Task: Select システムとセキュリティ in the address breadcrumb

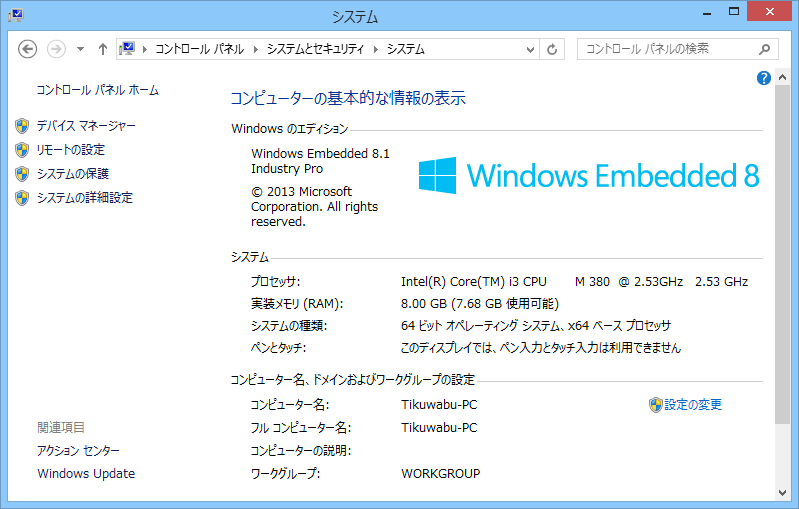Action: pyautogui.click(x=315, y=49)
